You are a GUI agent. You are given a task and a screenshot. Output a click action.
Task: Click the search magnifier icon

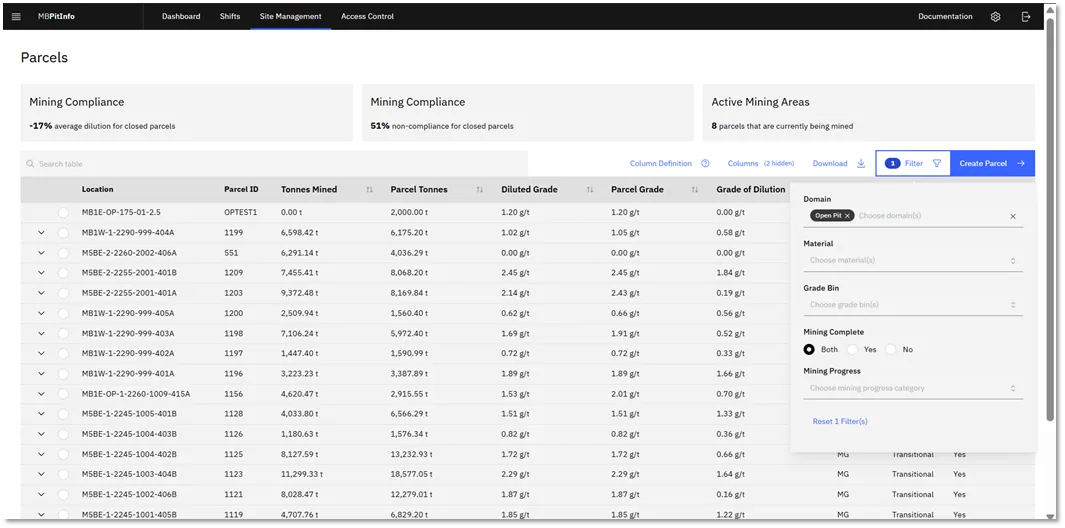click(x=30, y=164)
